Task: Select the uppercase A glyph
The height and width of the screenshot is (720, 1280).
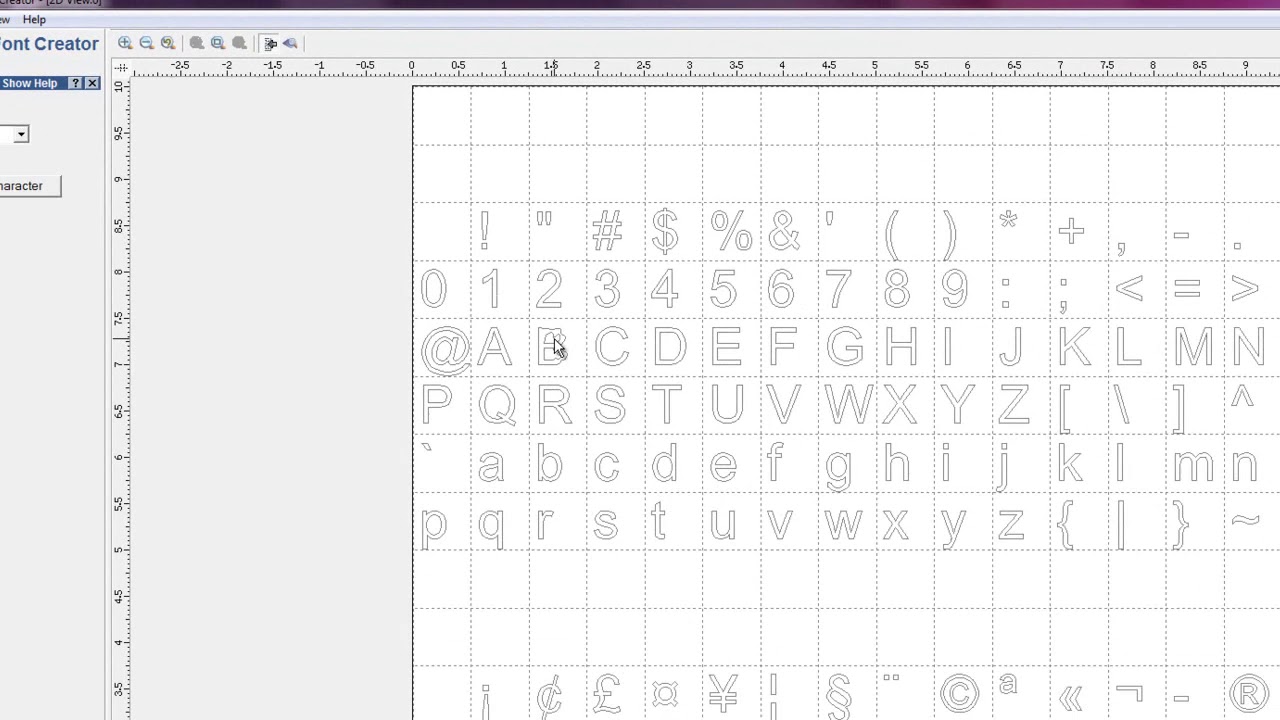Action: (493, 346)
